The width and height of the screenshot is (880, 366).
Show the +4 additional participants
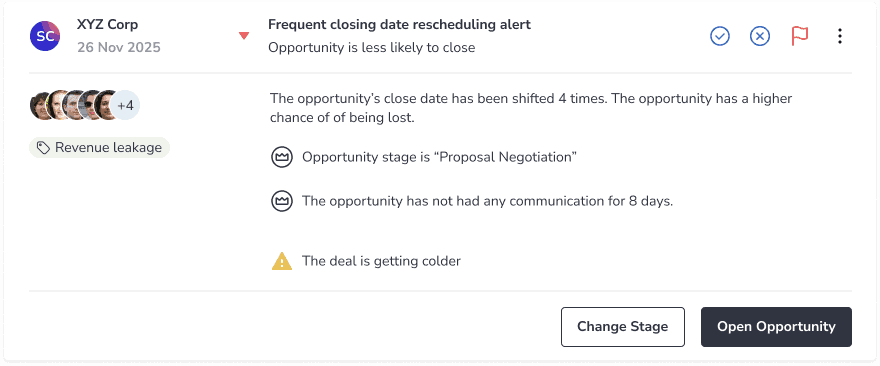coord(125,106)
